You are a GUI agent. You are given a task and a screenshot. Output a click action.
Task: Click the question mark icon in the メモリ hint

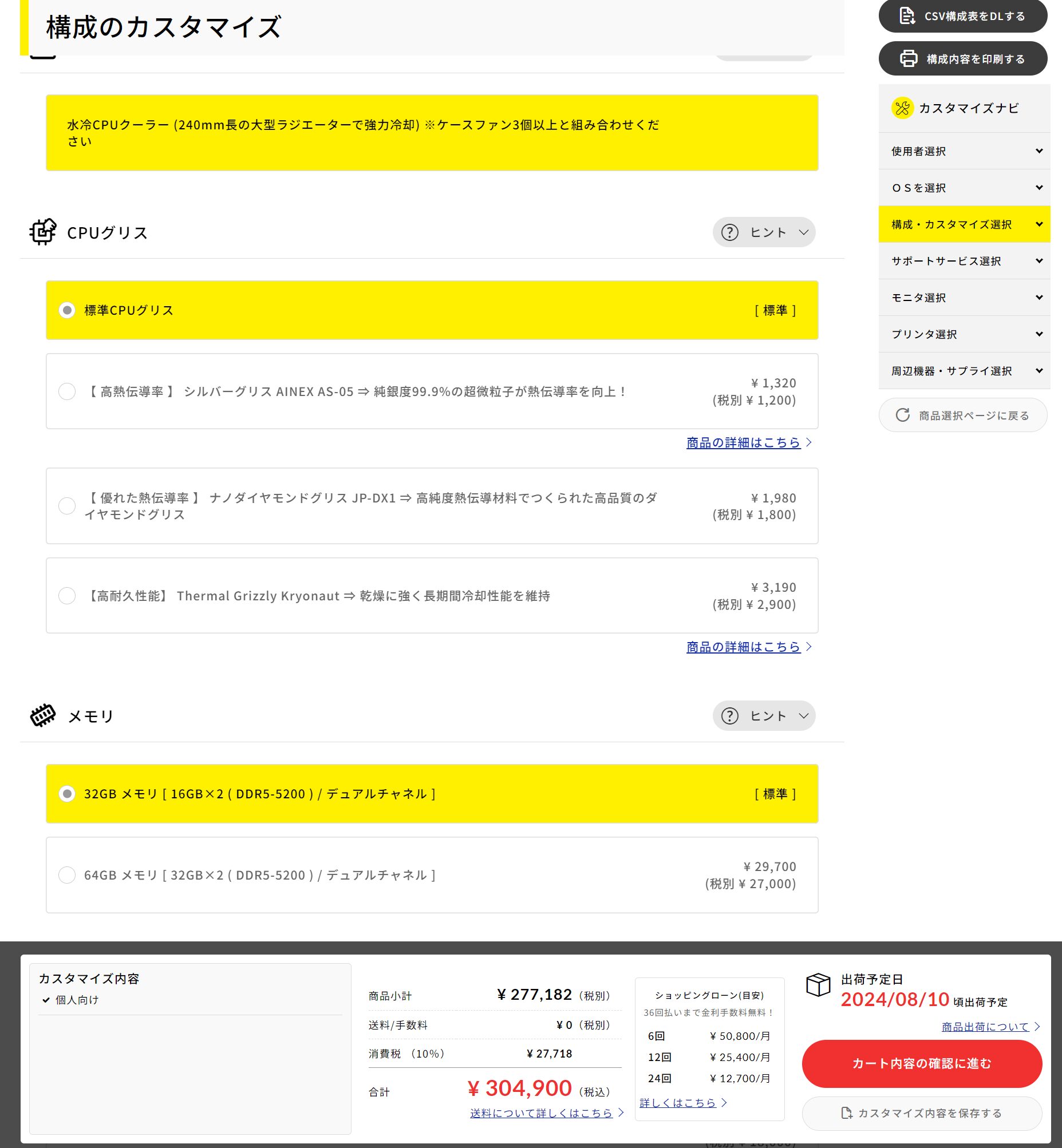click(730, 716)
